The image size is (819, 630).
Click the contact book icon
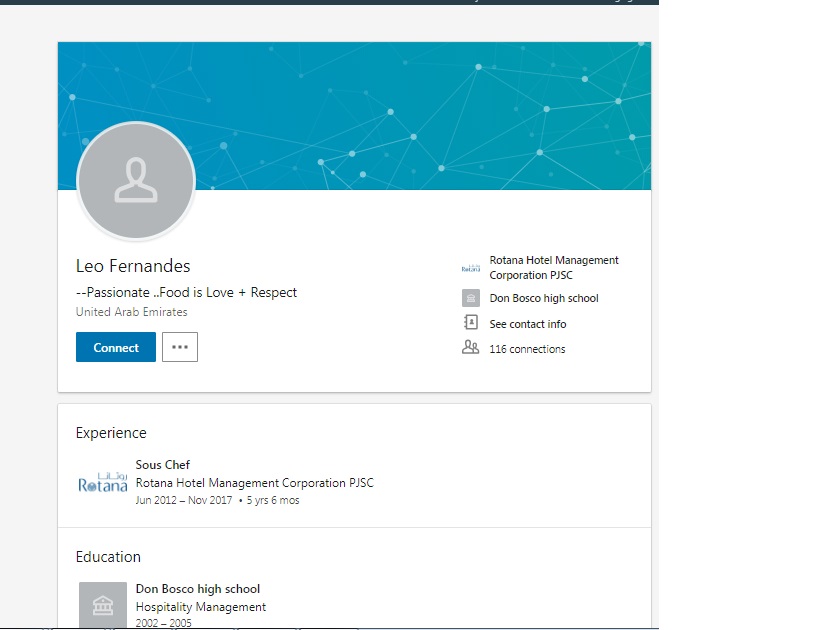pos(470,323)
